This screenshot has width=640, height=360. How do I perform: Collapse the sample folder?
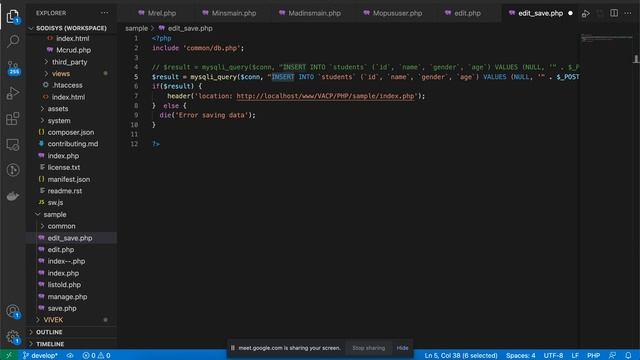coord(55,214)
